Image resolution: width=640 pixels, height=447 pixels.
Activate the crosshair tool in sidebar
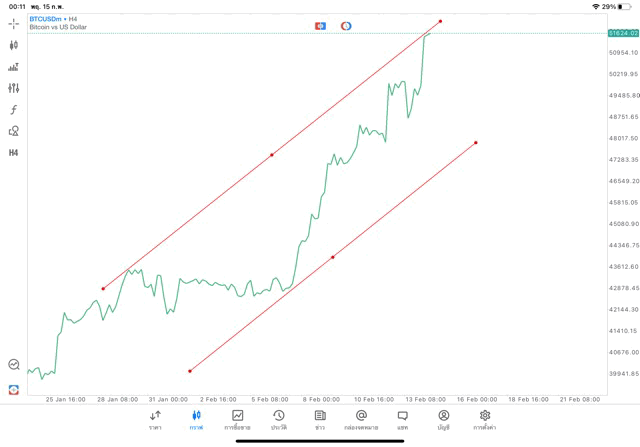click(14, 23)
